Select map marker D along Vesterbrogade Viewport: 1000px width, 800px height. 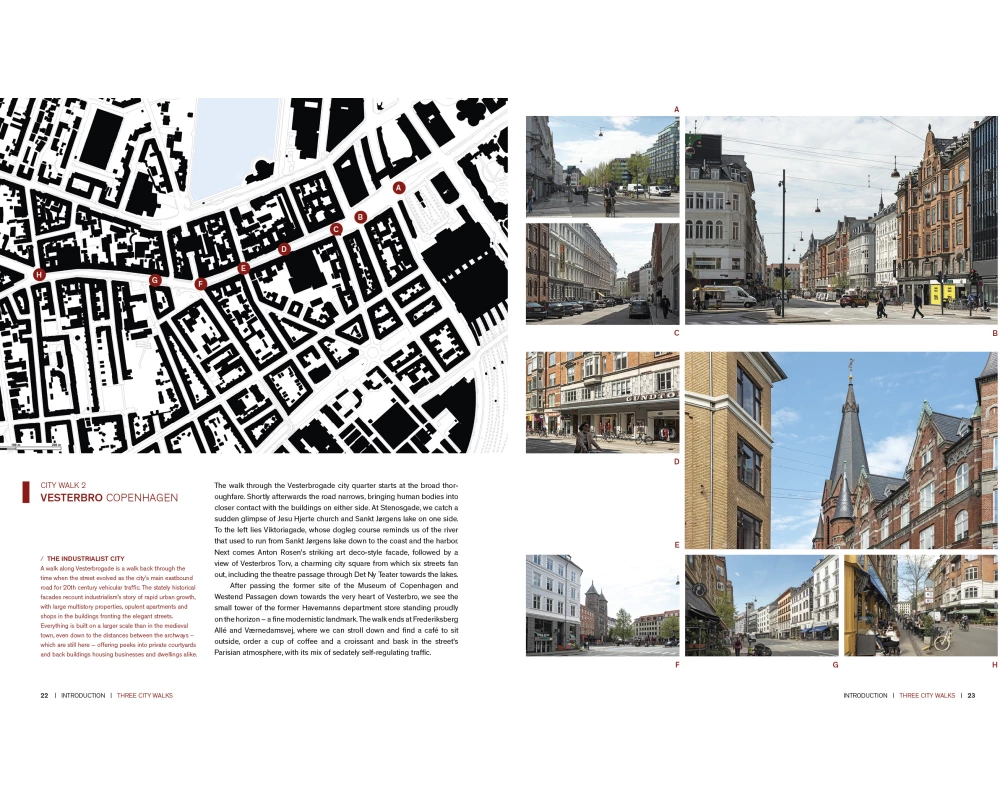284,248
